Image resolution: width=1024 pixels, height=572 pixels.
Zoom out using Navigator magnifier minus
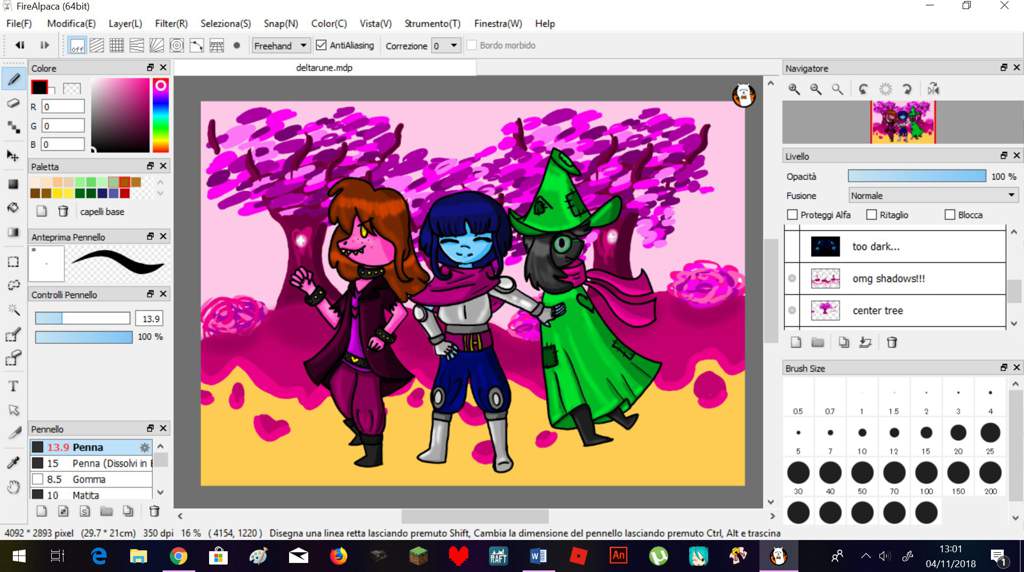click(816, 89)
